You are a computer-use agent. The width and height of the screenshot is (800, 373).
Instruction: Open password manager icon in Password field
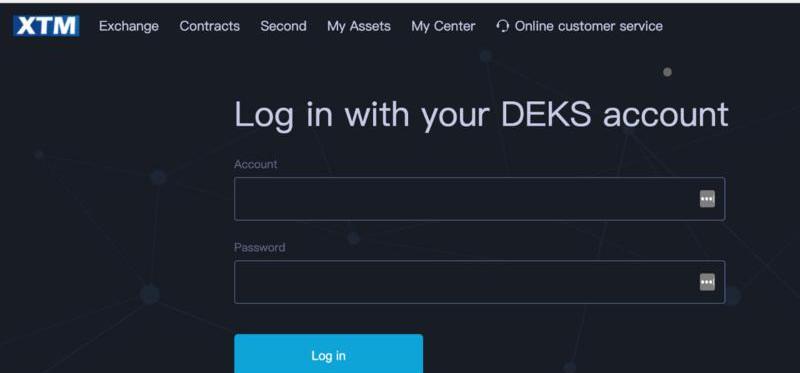point(707,282)
